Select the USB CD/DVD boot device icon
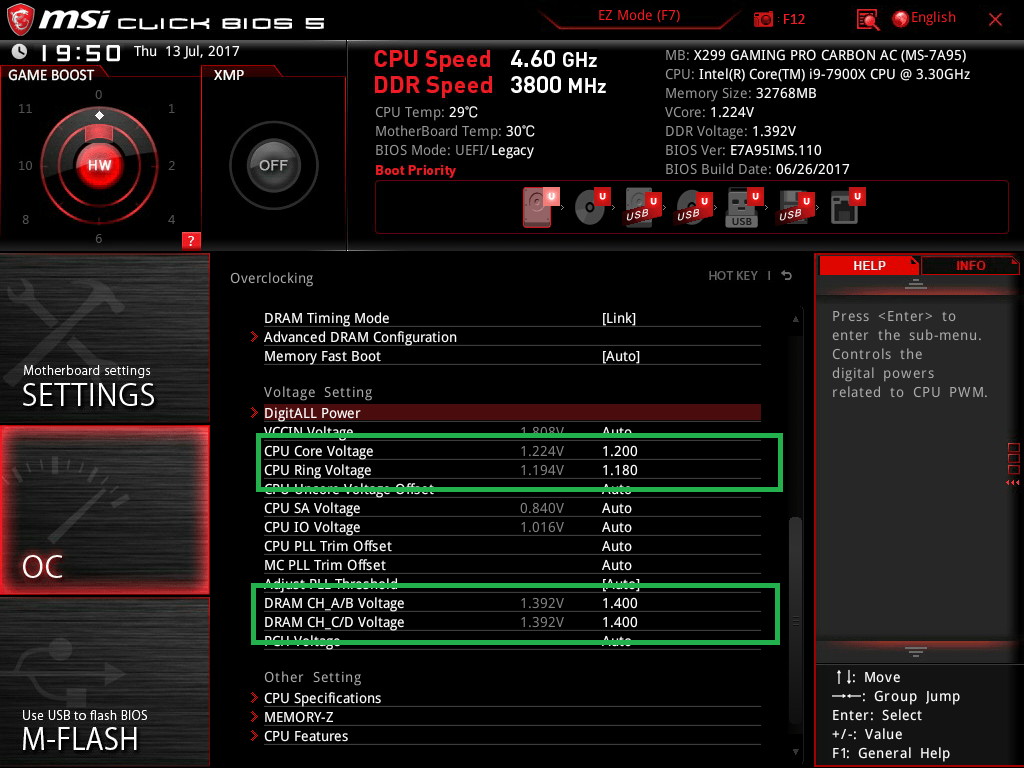This screenshot has width=1024, height=768. click(694, 208)
